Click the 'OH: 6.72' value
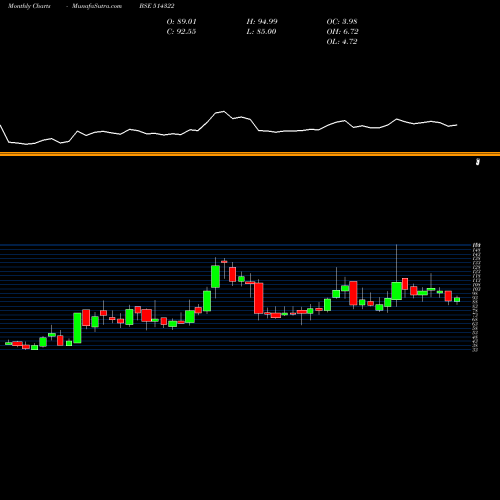Screen dimensions: 500x500 [x=342, y=32]
